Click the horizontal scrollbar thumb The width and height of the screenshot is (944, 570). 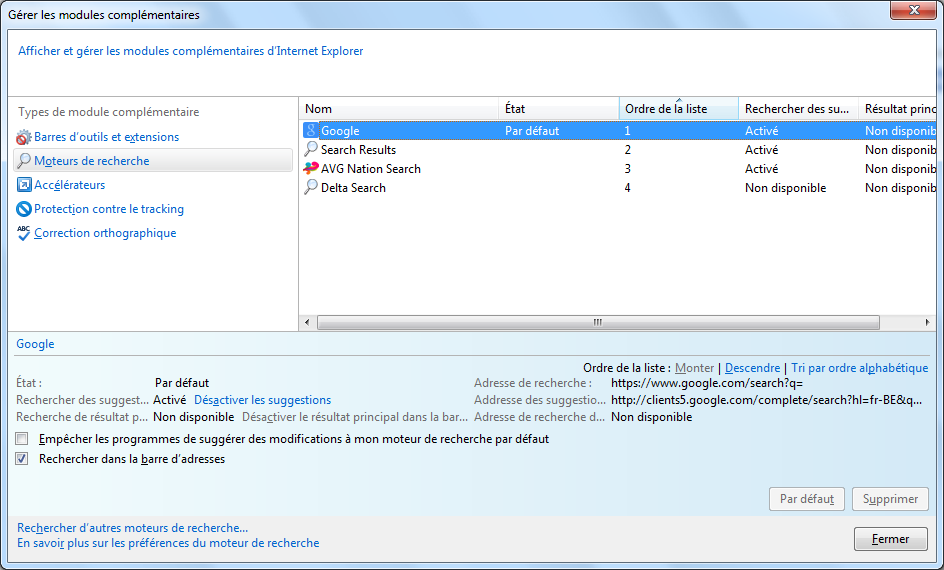pos(598,323)
